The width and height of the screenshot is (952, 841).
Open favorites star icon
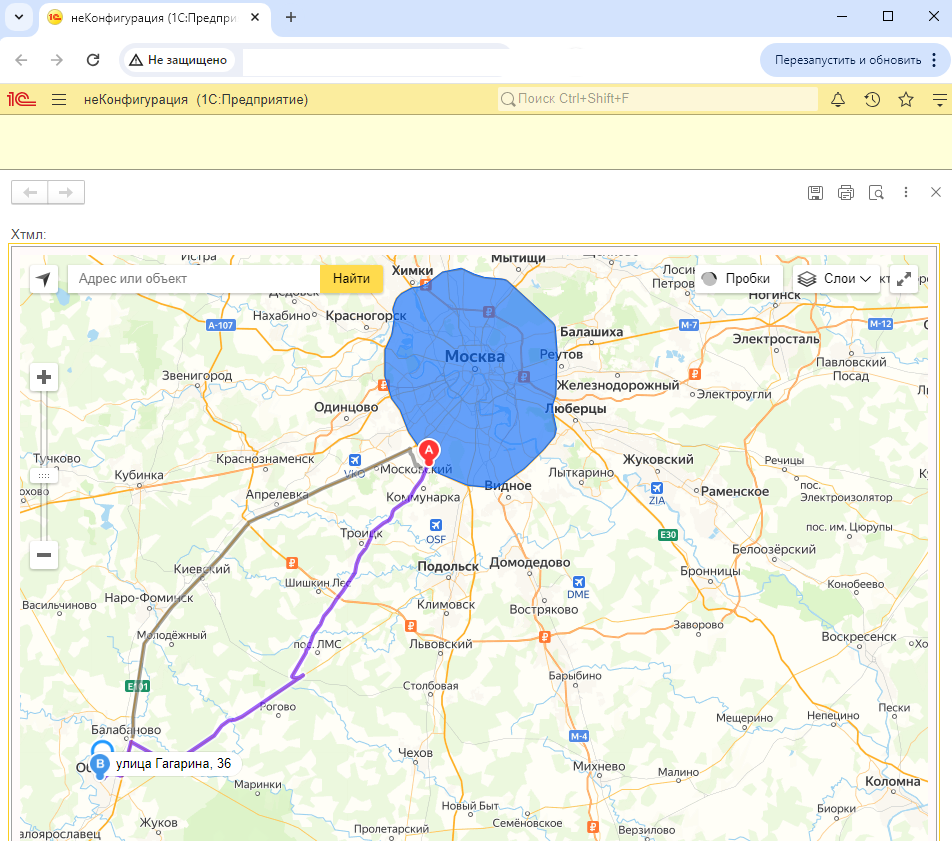point(906,100)
